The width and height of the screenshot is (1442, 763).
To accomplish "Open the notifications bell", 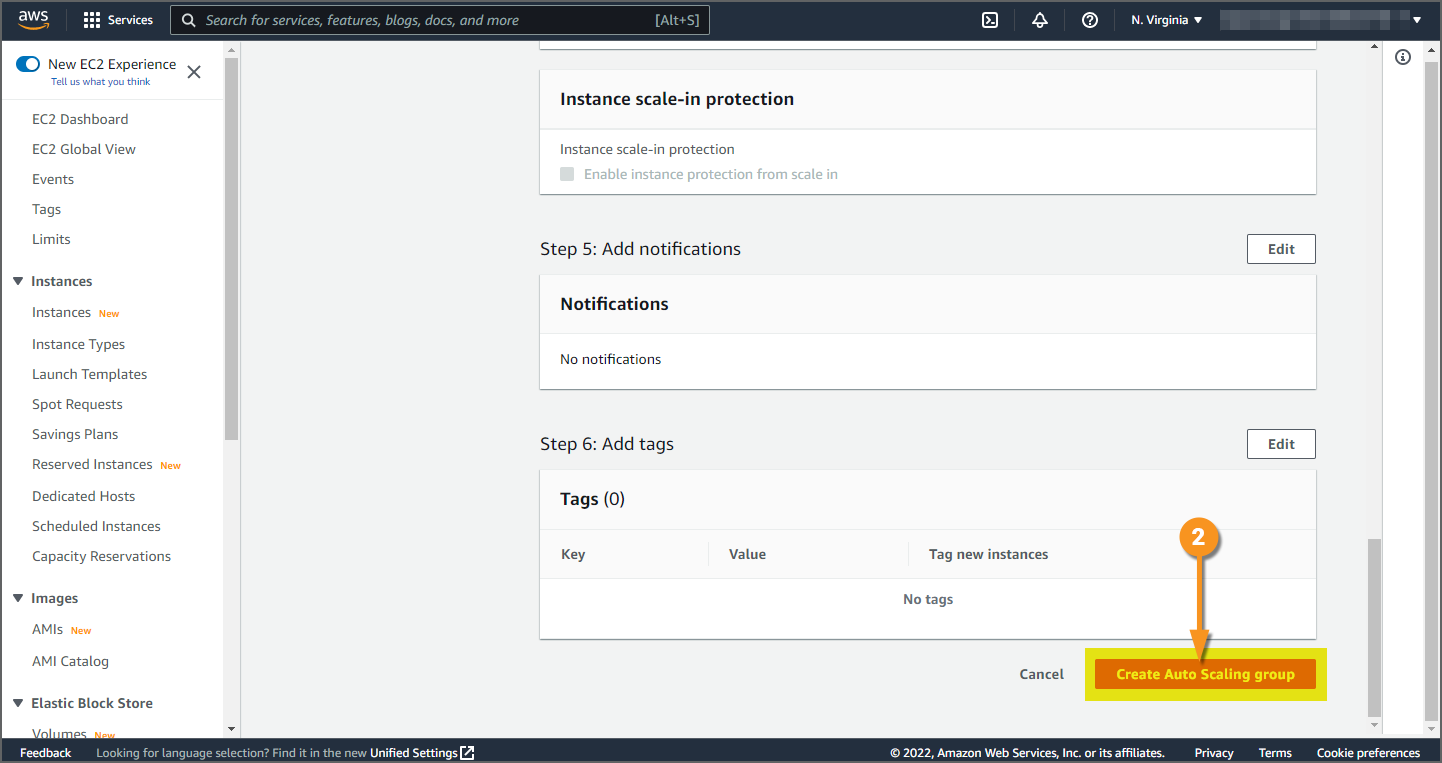I will [x=1040, y=20].
